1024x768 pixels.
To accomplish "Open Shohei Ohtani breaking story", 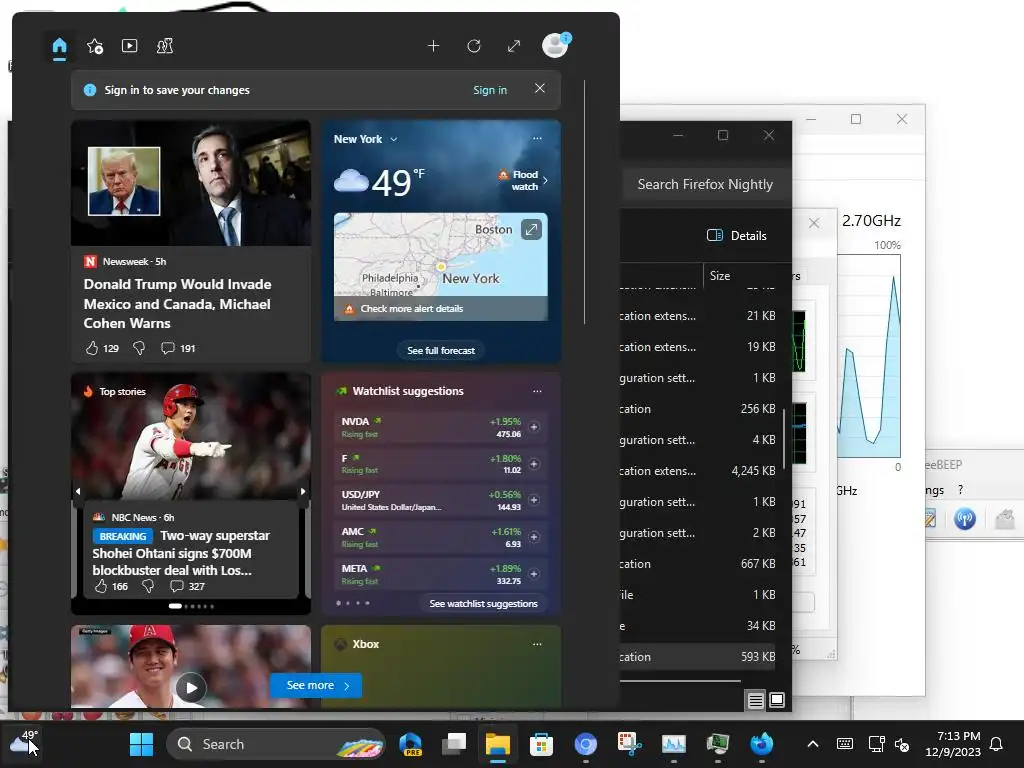I will click(181, 552).
